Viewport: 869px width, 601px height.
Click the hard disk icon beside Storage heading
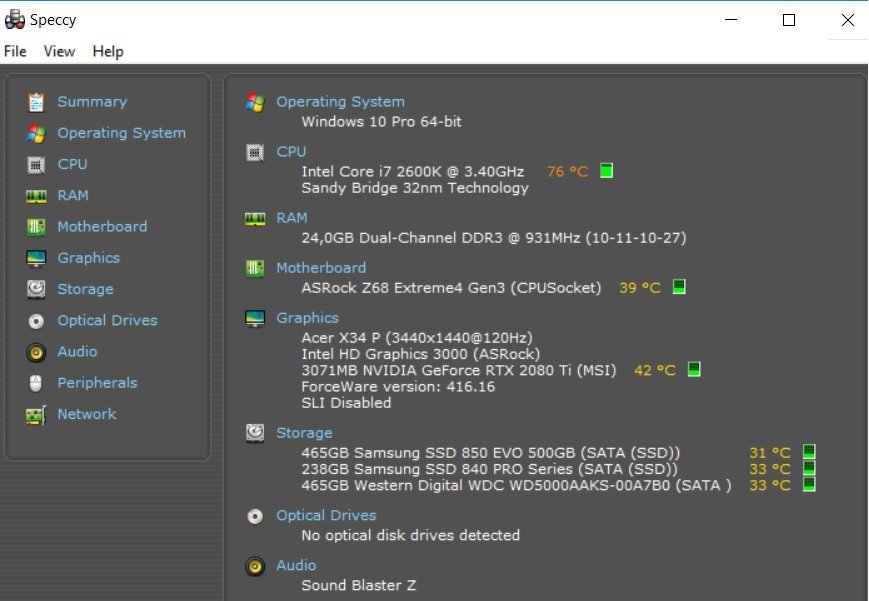[x=255, y=432]
